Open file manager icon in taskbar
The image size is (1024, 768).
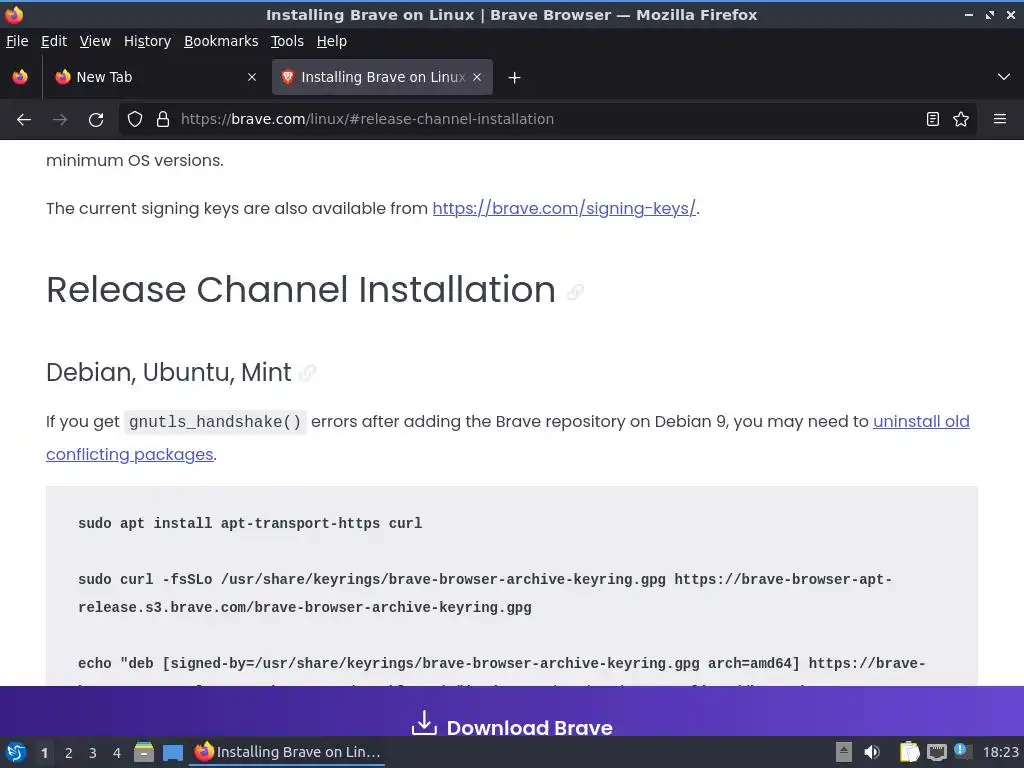[144, 752]
